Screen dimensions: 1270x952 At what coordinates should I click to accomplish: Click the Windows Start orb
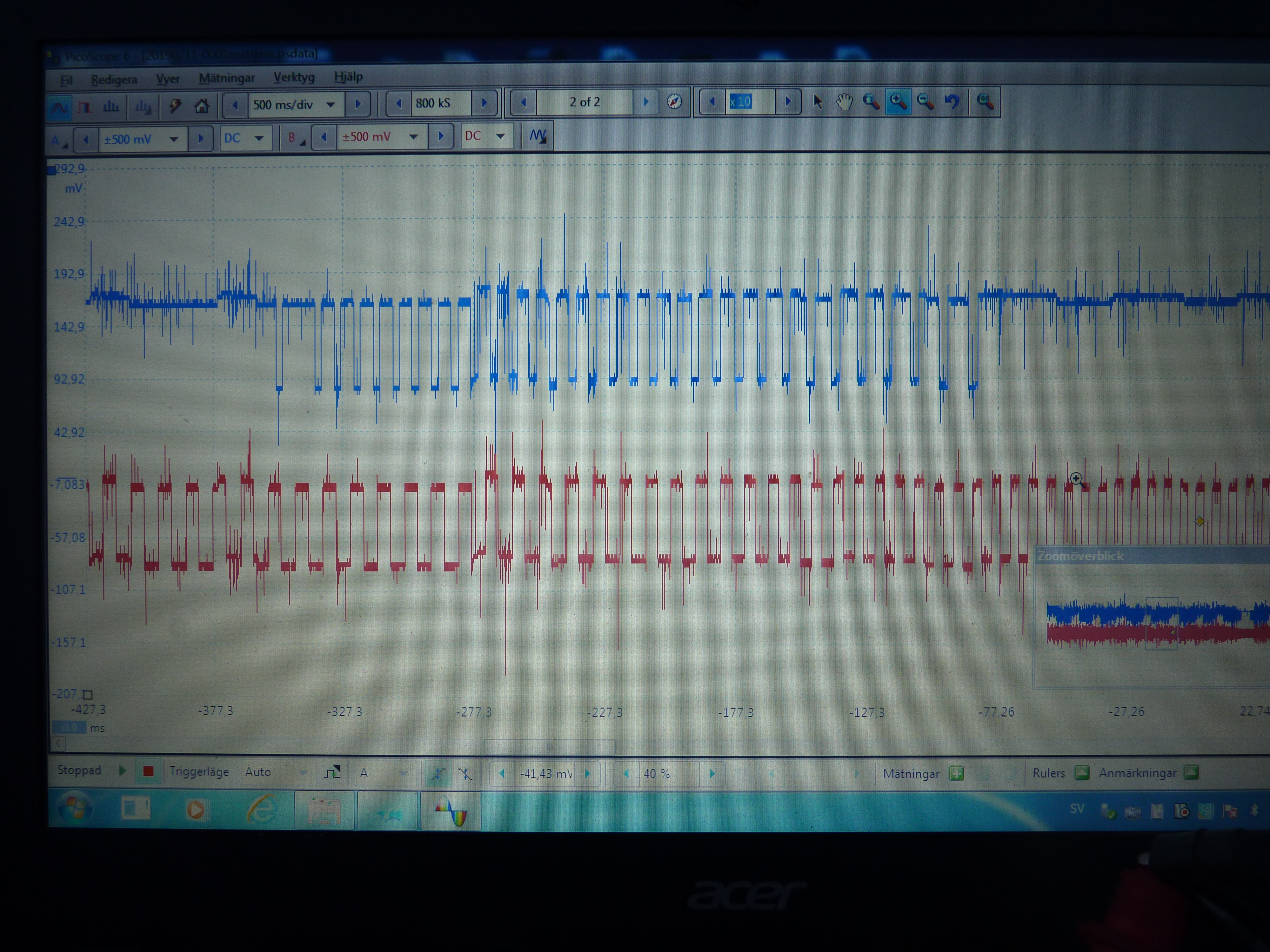(75, 809)
